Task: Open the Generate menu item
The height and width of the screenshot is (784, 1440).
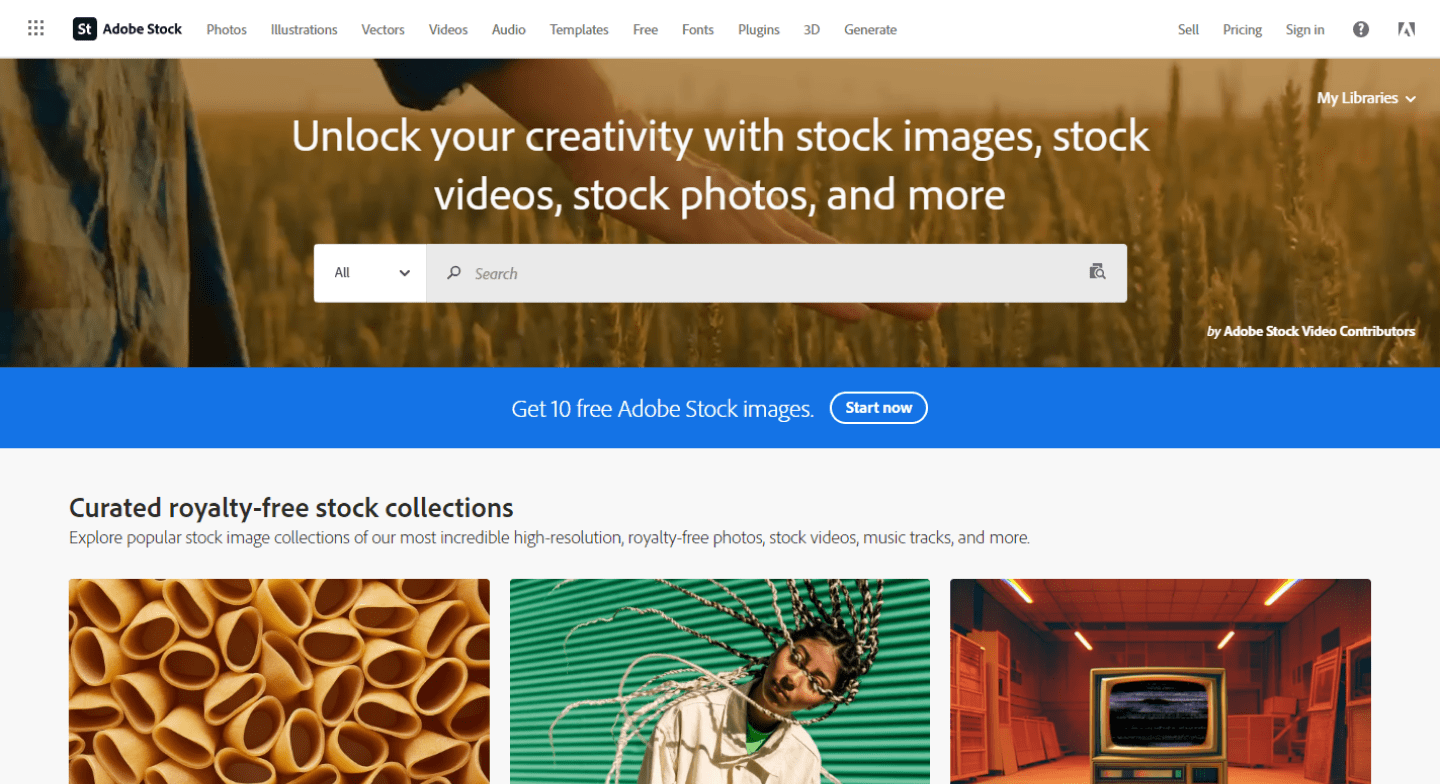Action: pos(870,29)
